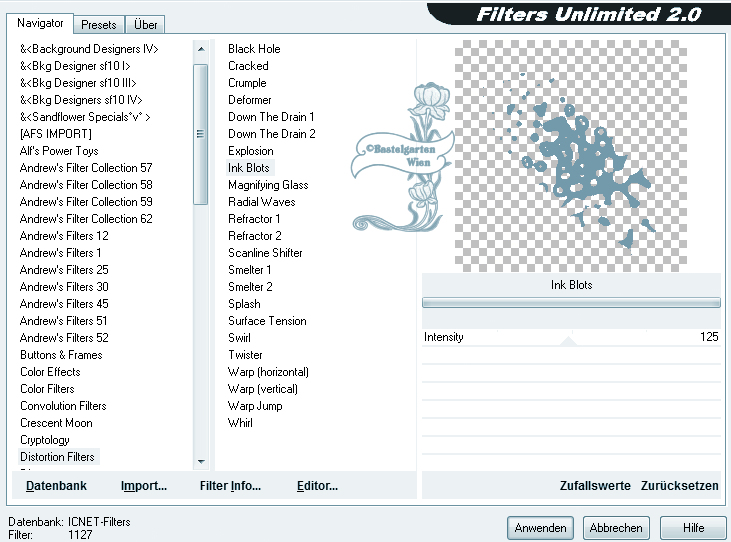The image size is (731, 542).
Task: Select Crescent Moon category
Action: pyautogui.click(x=56, y=423)
